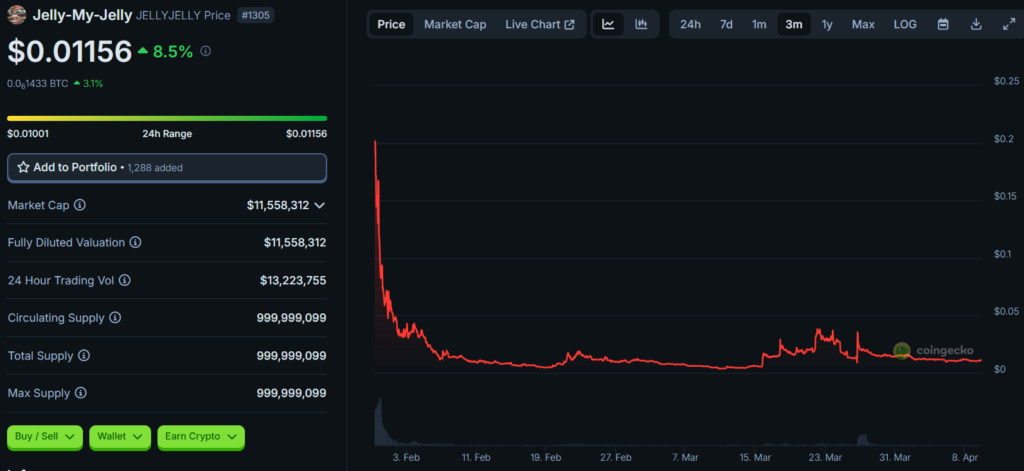Image resolution: width=1024 pixels, height=471 pixels.
Task: Open the Wallet dropdown
Action: (x=120, y=437)
